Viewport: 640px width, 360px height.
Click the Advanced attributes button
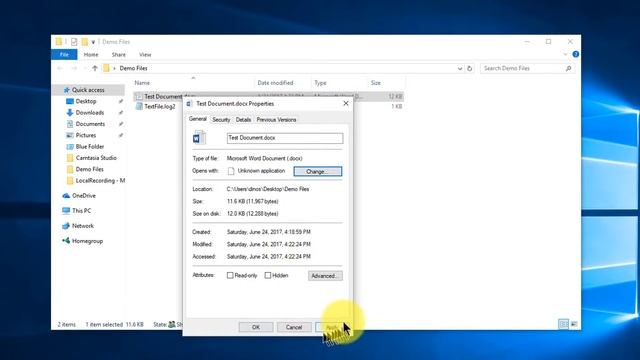tap(325, 276)
